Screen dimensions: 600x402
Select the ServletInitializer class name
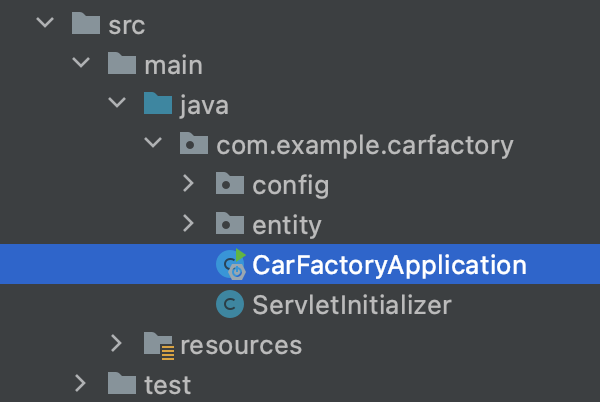tap(352, 305)
